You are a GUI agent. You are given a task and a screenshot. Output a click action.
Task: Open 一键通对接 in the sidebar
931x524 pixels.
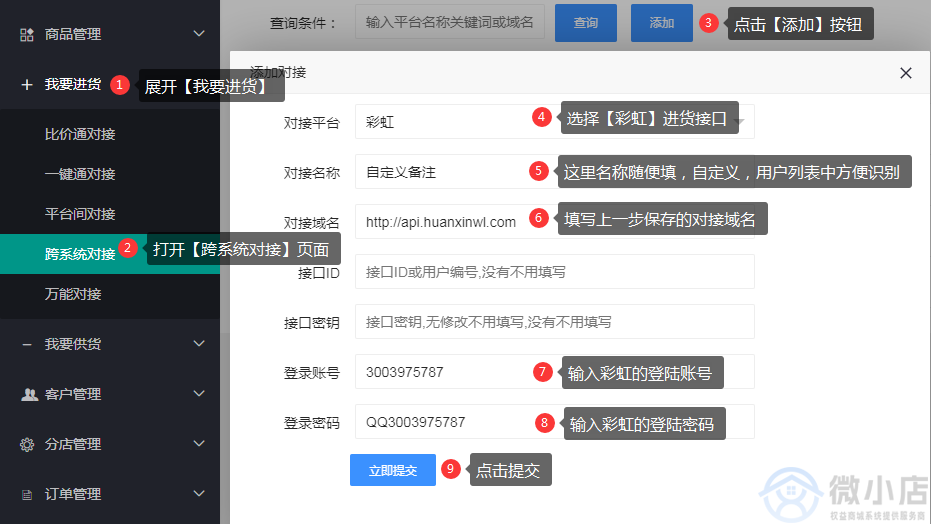point(80,174)
